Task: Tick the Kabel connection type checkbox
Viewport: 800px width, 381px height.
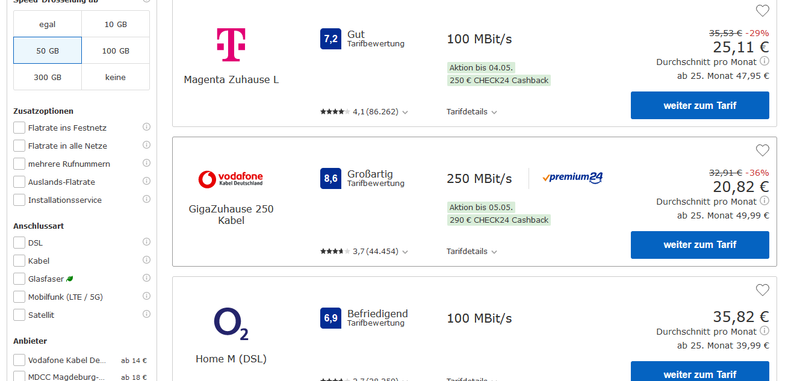Action: [x=19, y=261]
